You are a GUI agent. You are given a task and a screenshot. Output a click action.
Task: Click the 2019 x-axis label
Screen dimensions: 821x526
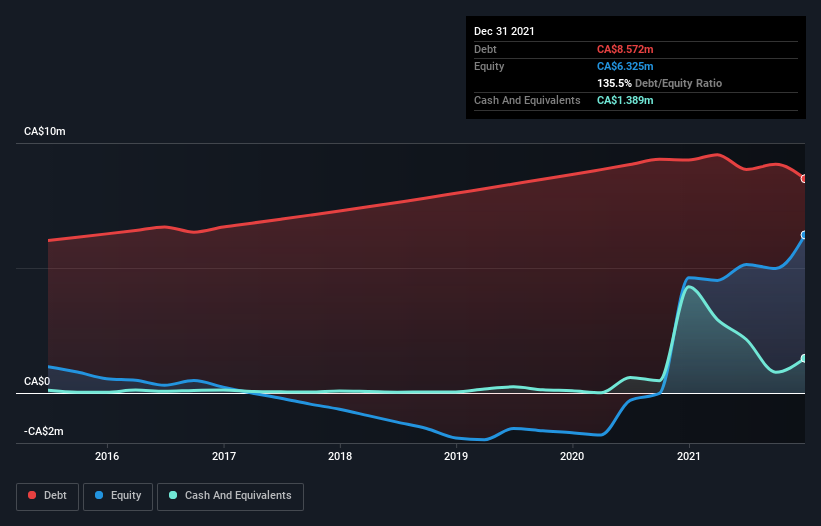click(x=456, y=456)
